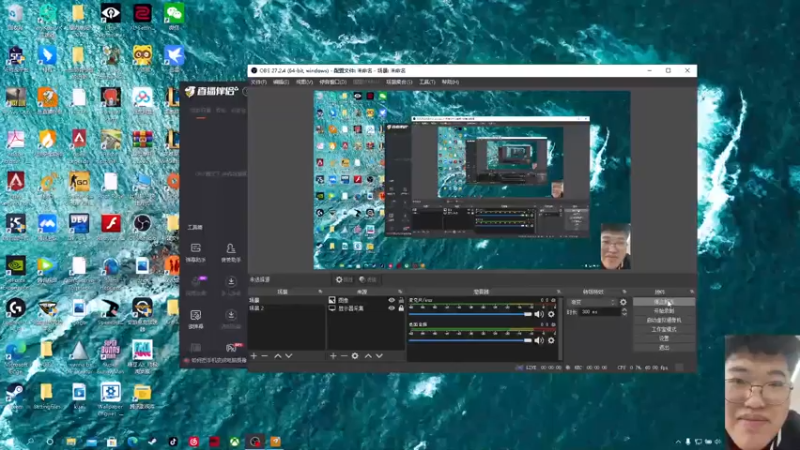Open the 文件(F) menu in OBS

pyautogui.click(x=258, y=82)
